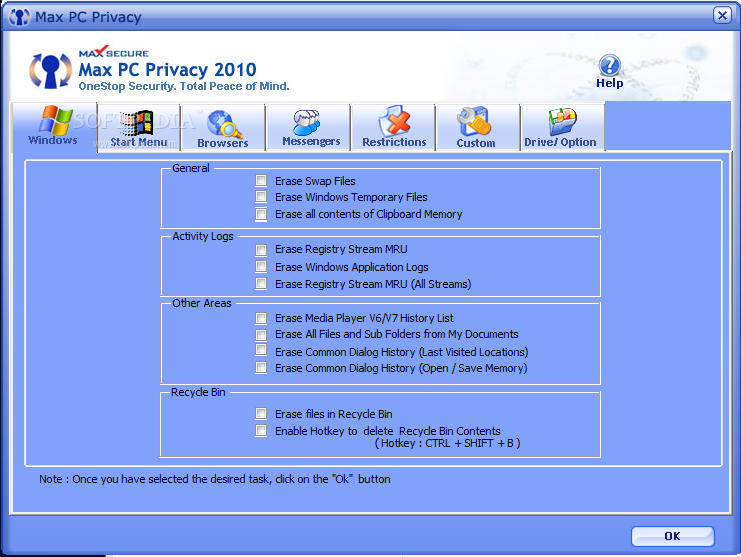Screen dimensions: 741x557
Task: Click the Help question mark icon
Action: [x=610, y=66]
